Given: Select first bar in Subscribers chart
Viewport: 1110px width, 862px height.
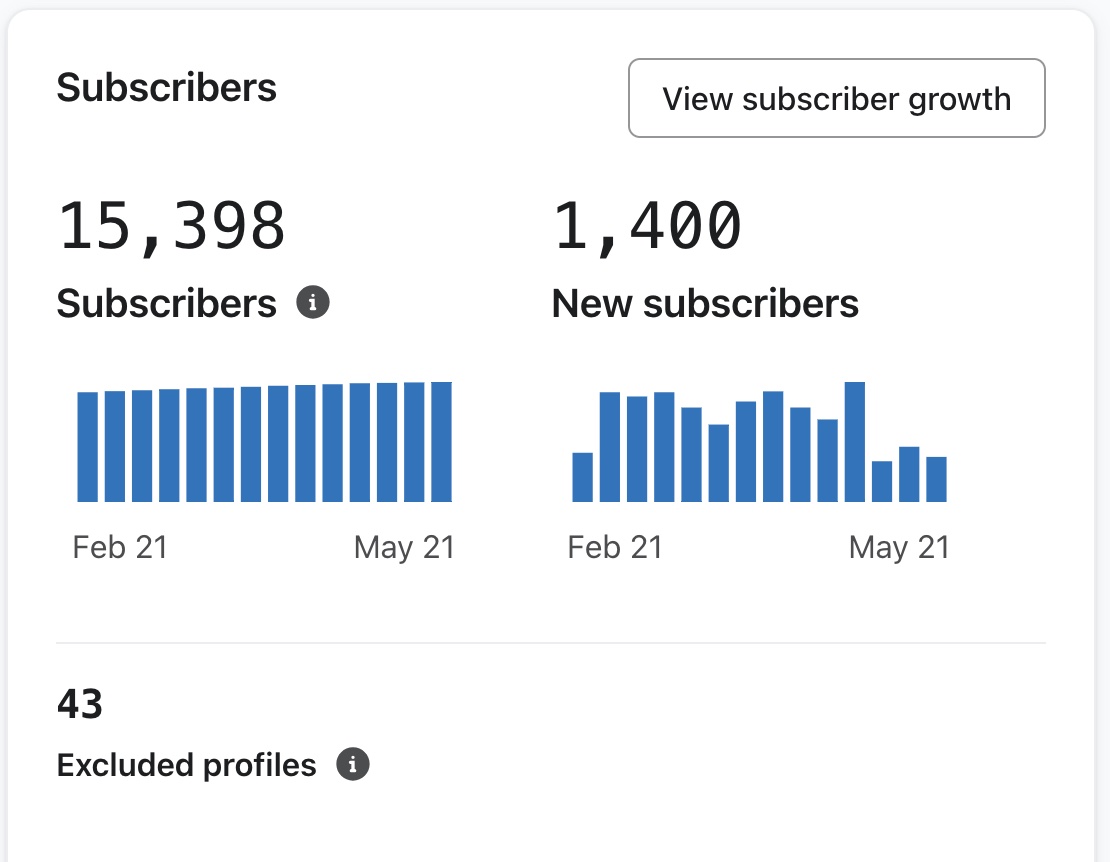Looking at the screenshot, I should 88,446.
